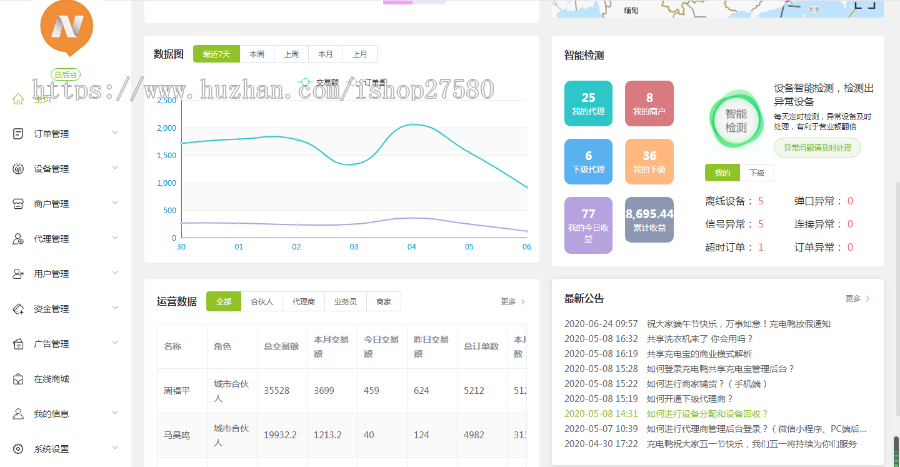The height and width of the screenshot is (467, 900).
Task: Click the 设备管理 device icon
Action: point(18,168)
